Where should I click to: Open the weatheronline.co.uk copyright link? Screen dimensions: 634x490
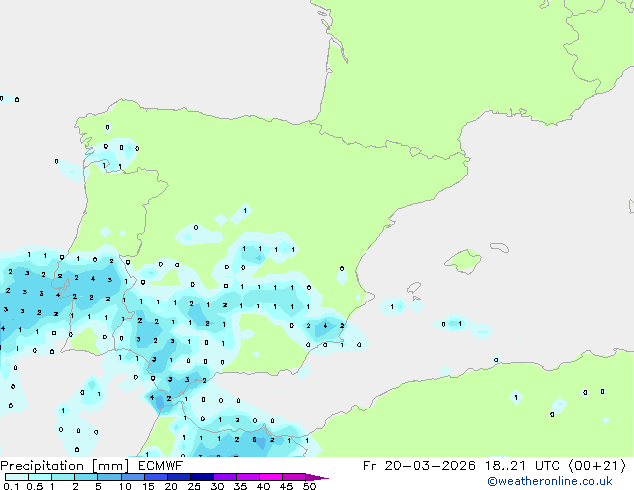pyautogui.click(x=550, y=481)
